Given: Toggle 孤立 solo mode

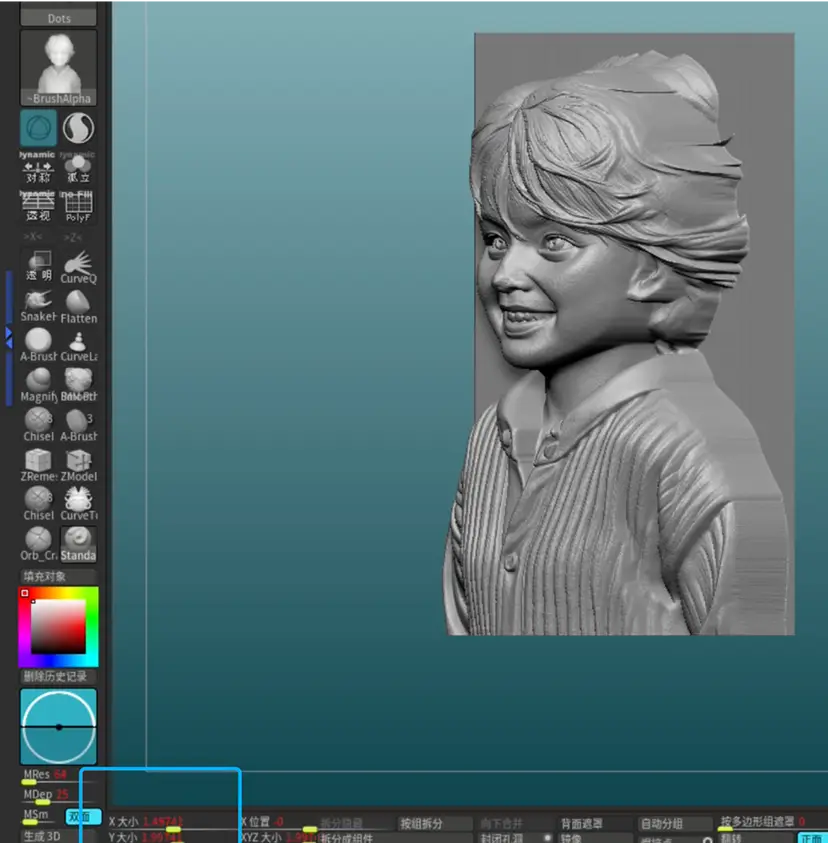Looking at the screenshot, I should tap(78, 170).
